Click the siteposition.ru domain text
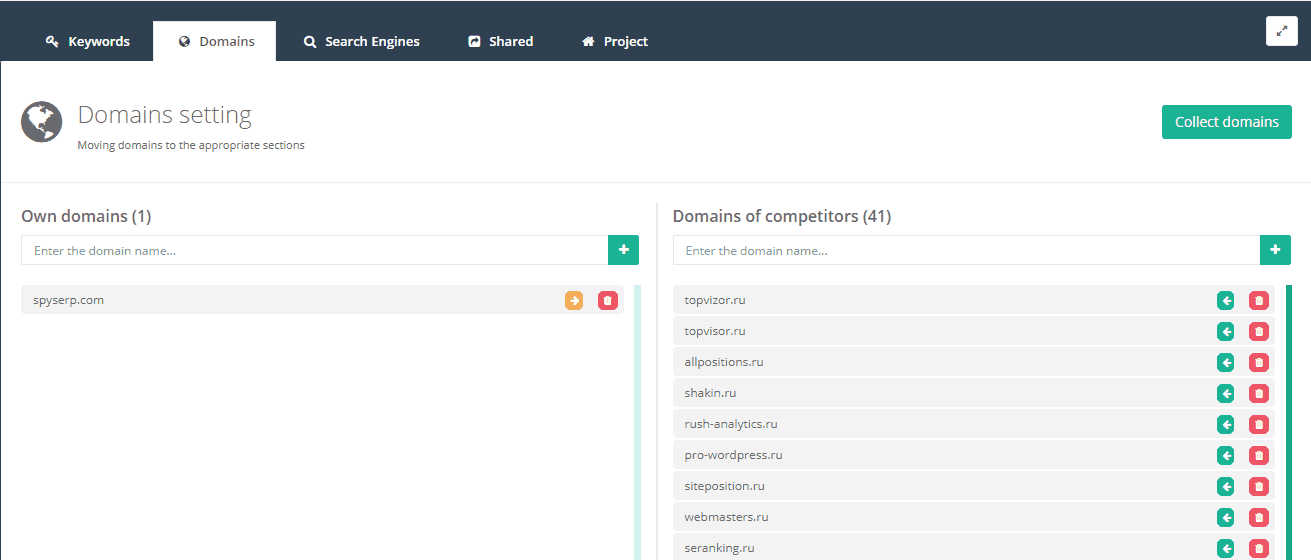 point(725,486)
